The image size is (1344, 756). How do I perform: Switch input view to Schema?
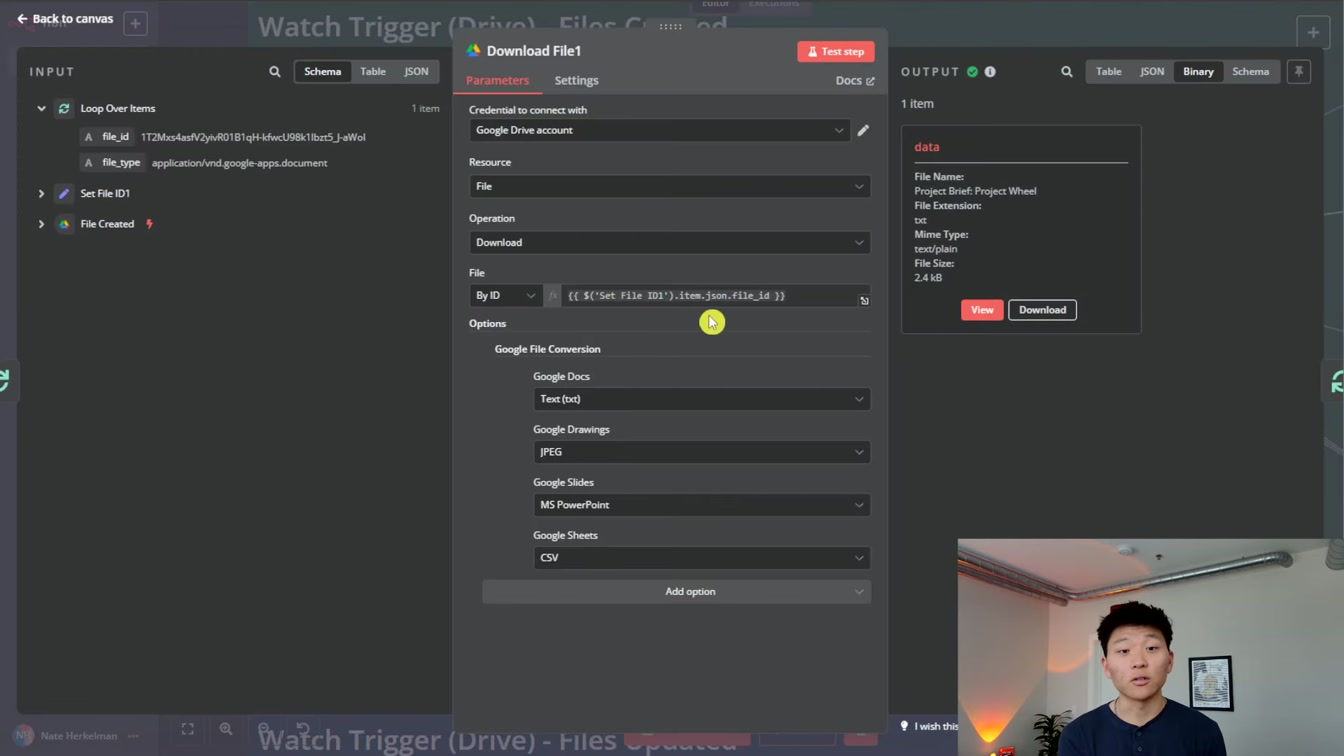point(322,72)
